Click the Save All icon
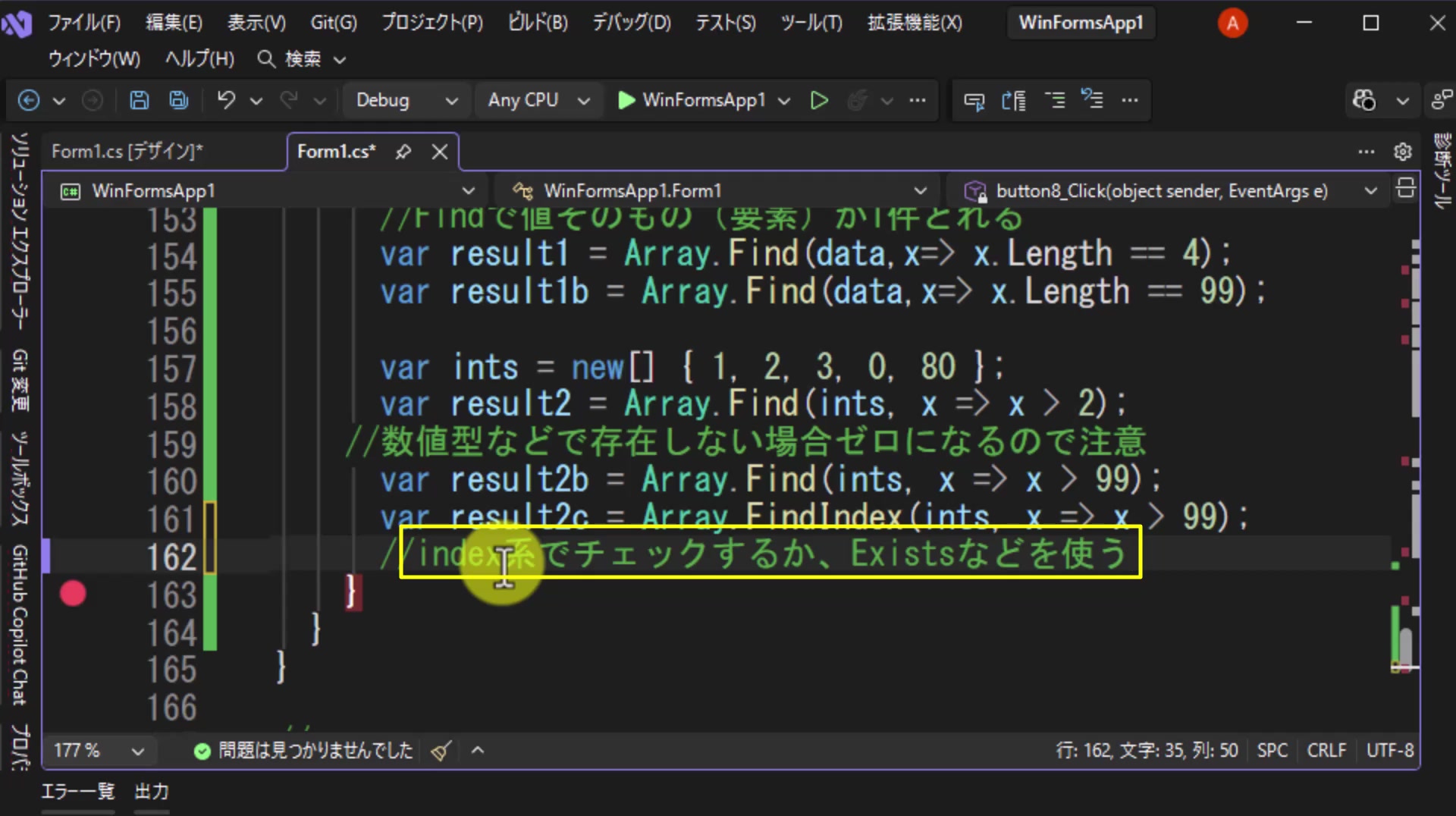This screenshot has width=1456, height=816. [x=179, y=100]
